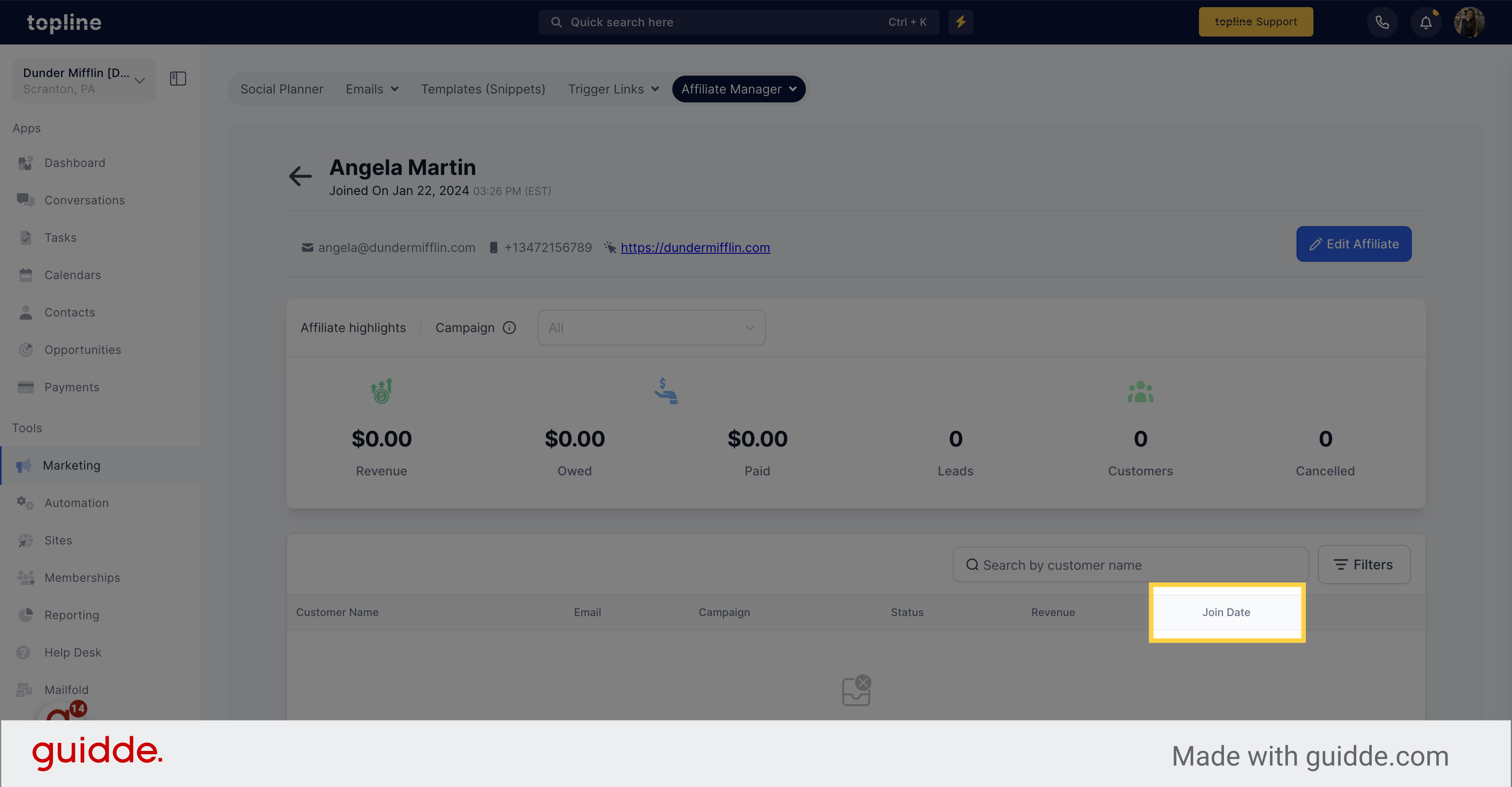This screenshot has width=1512, height=787.
Task: Click the Revenue column header
Action: point(1053,612)
